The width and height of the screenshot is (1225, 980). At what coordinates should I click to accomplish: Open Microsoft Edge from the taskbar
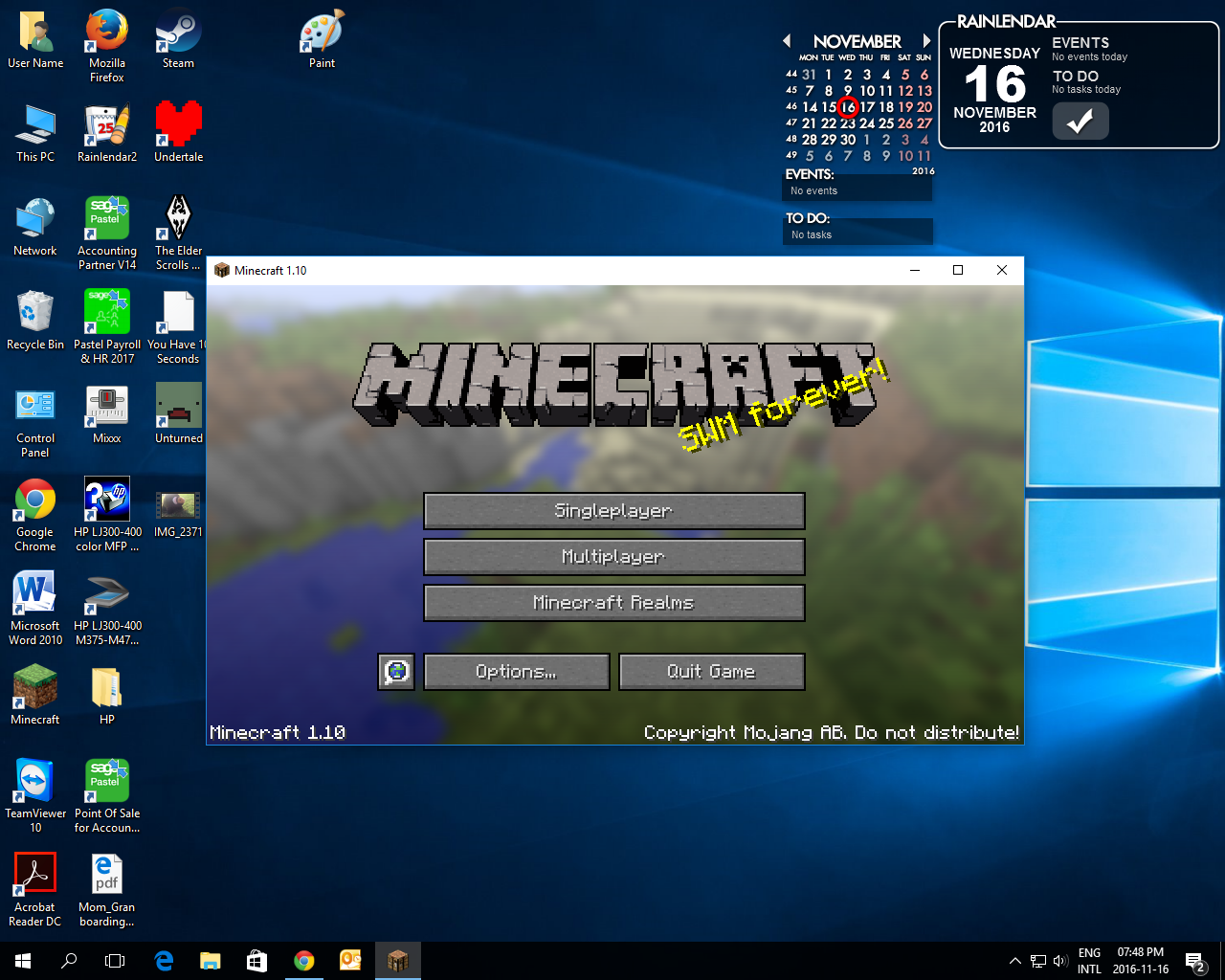164,961
